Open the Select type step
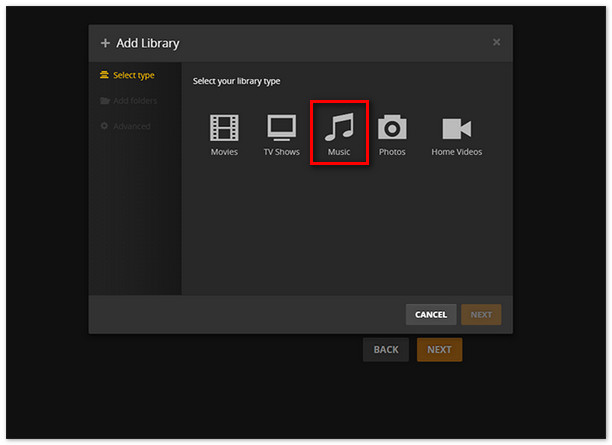 click(x=133, y=75)
